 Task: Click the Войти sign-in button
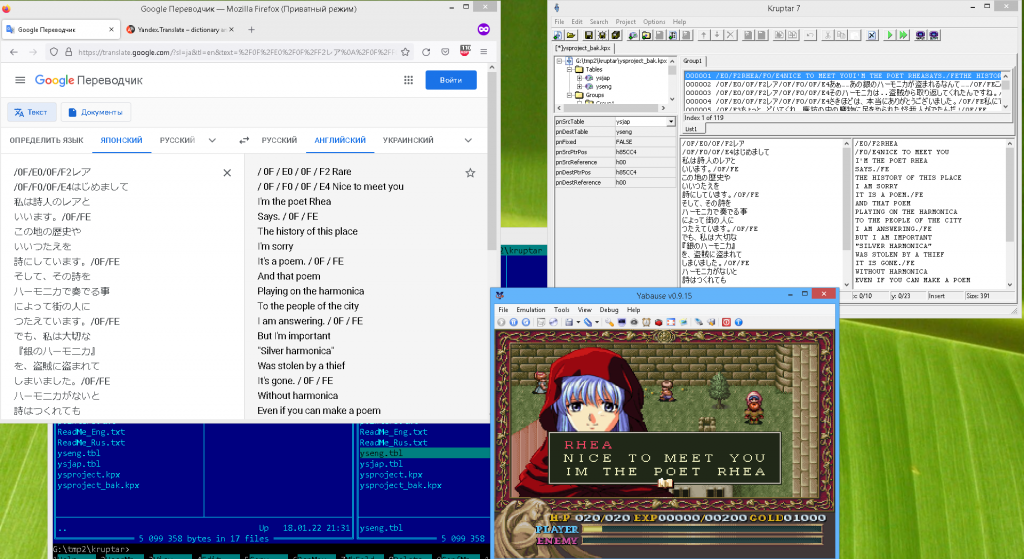451,80
